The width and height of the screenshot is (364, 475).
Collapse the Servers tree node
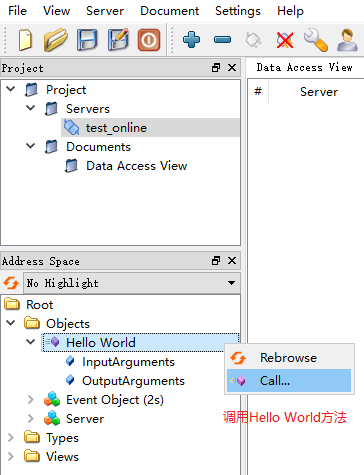coord(31,108)
